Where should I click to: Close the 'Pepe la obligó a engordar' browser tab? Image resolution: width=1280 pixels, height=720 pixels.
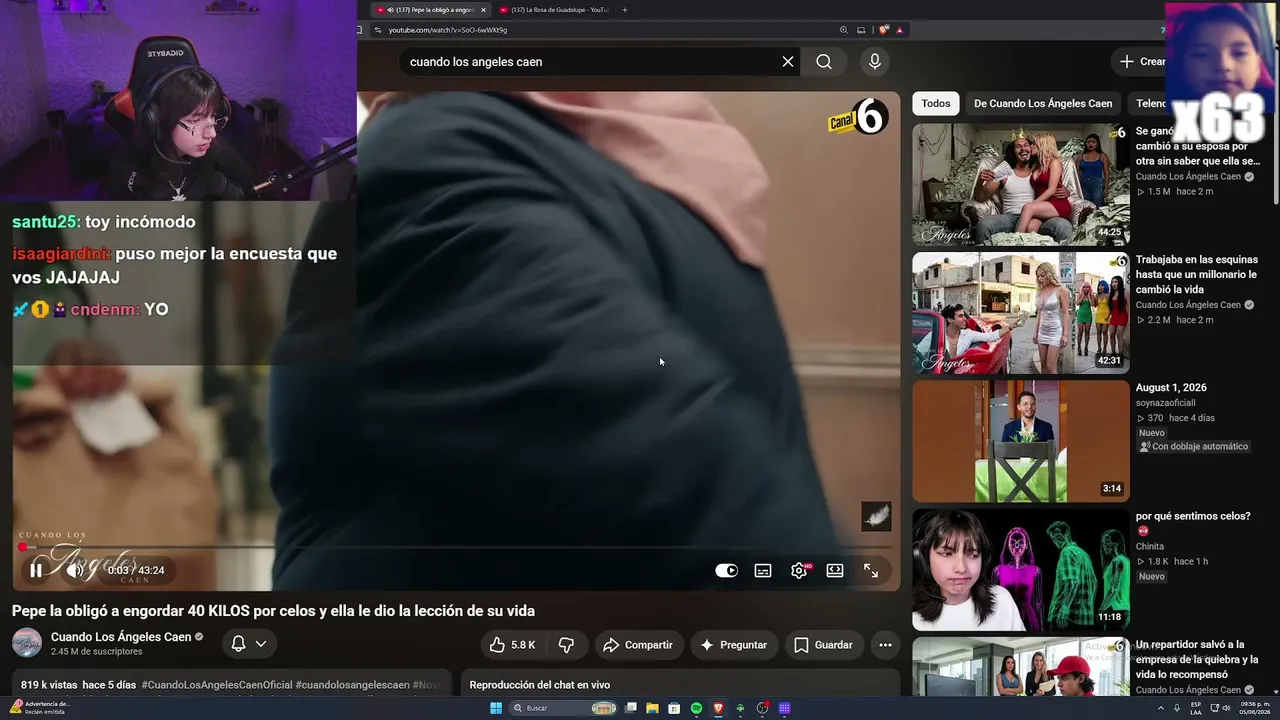click(483, 10)
